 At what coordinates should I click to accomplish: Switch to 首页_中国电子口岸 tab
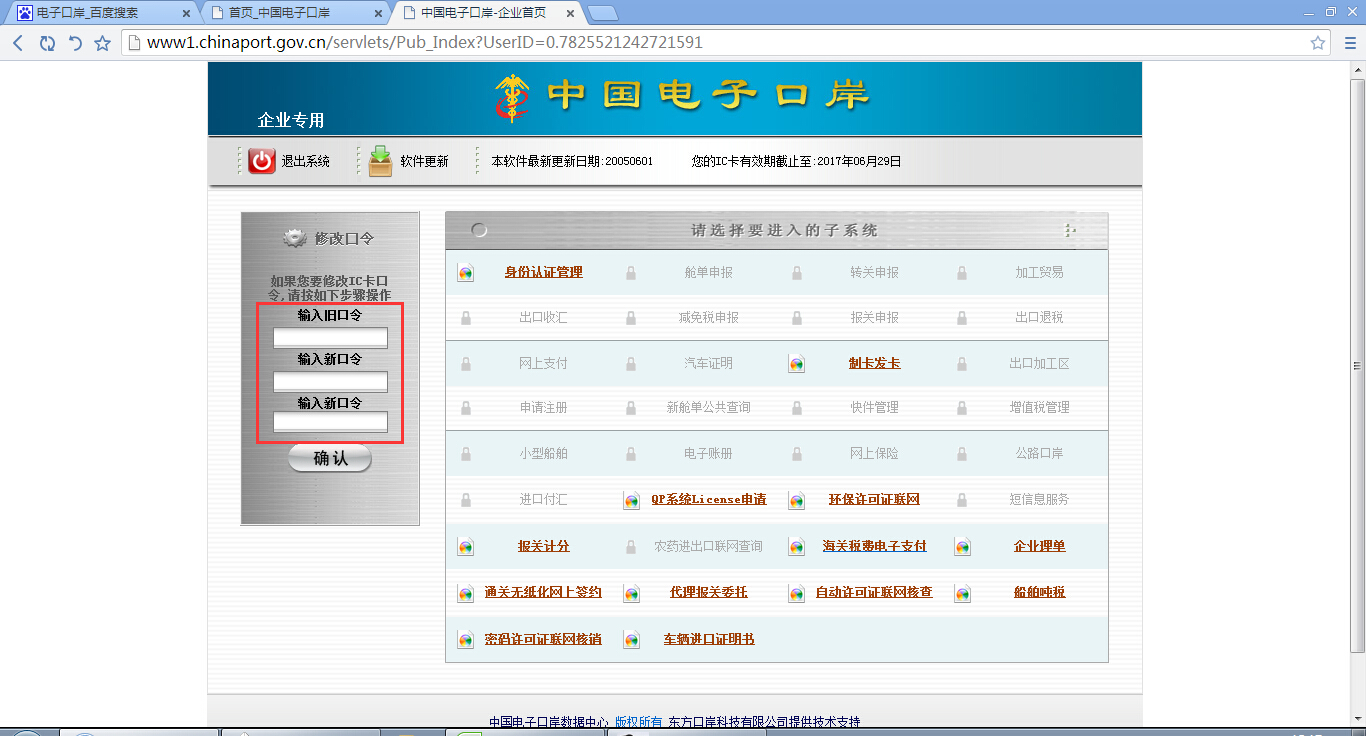(295, 13)
